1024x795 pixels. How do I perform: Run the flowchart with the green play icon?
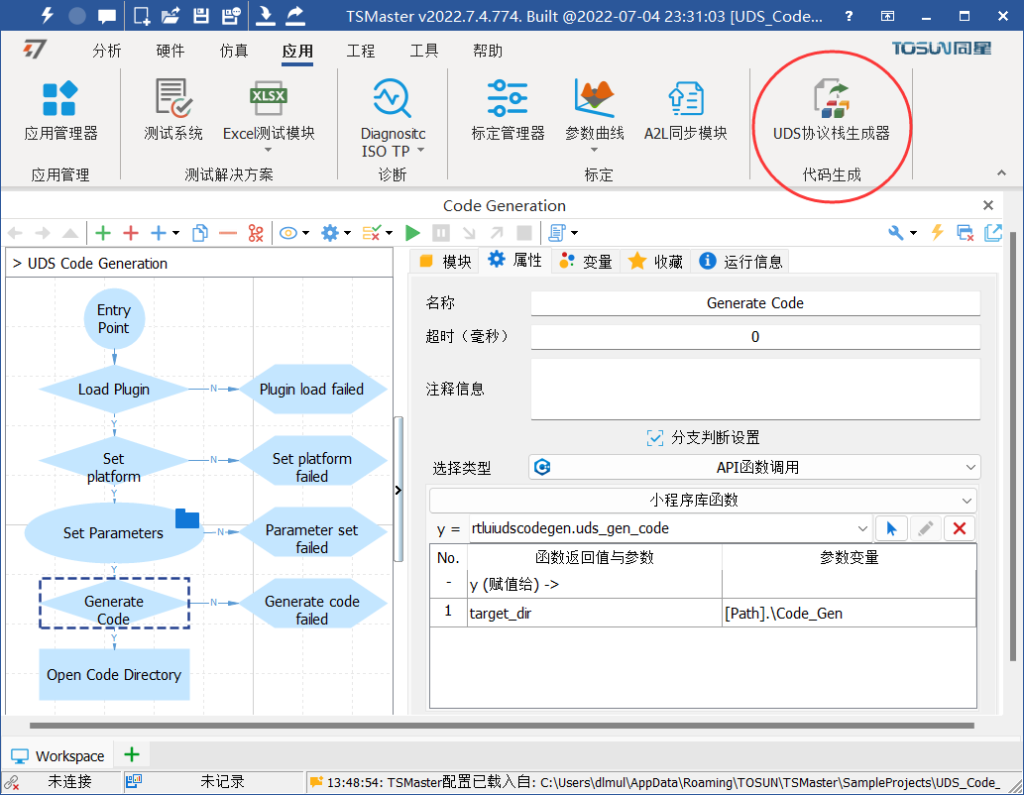tap(413, 232)
